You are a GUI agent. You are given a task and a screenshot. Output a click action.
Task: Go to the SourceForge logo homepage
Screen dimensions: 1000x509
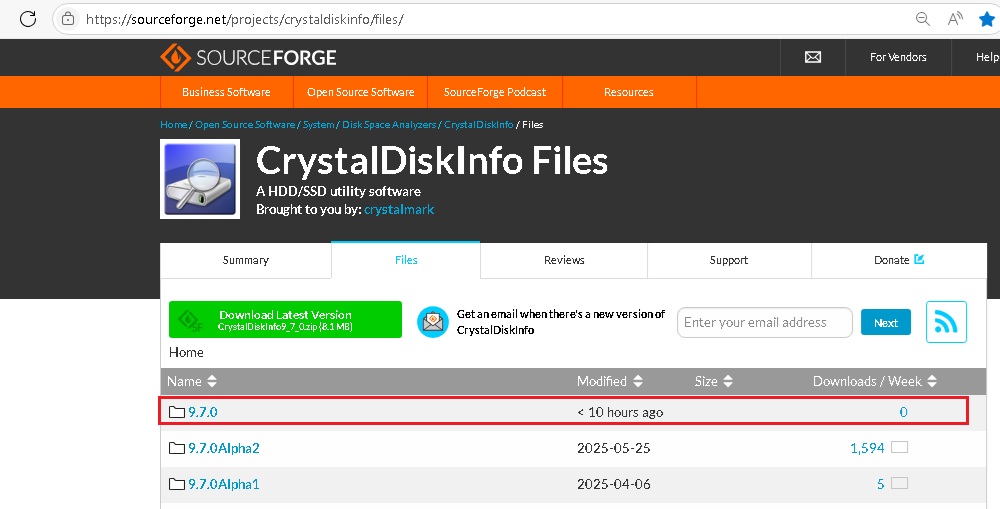tap(248, 57)
